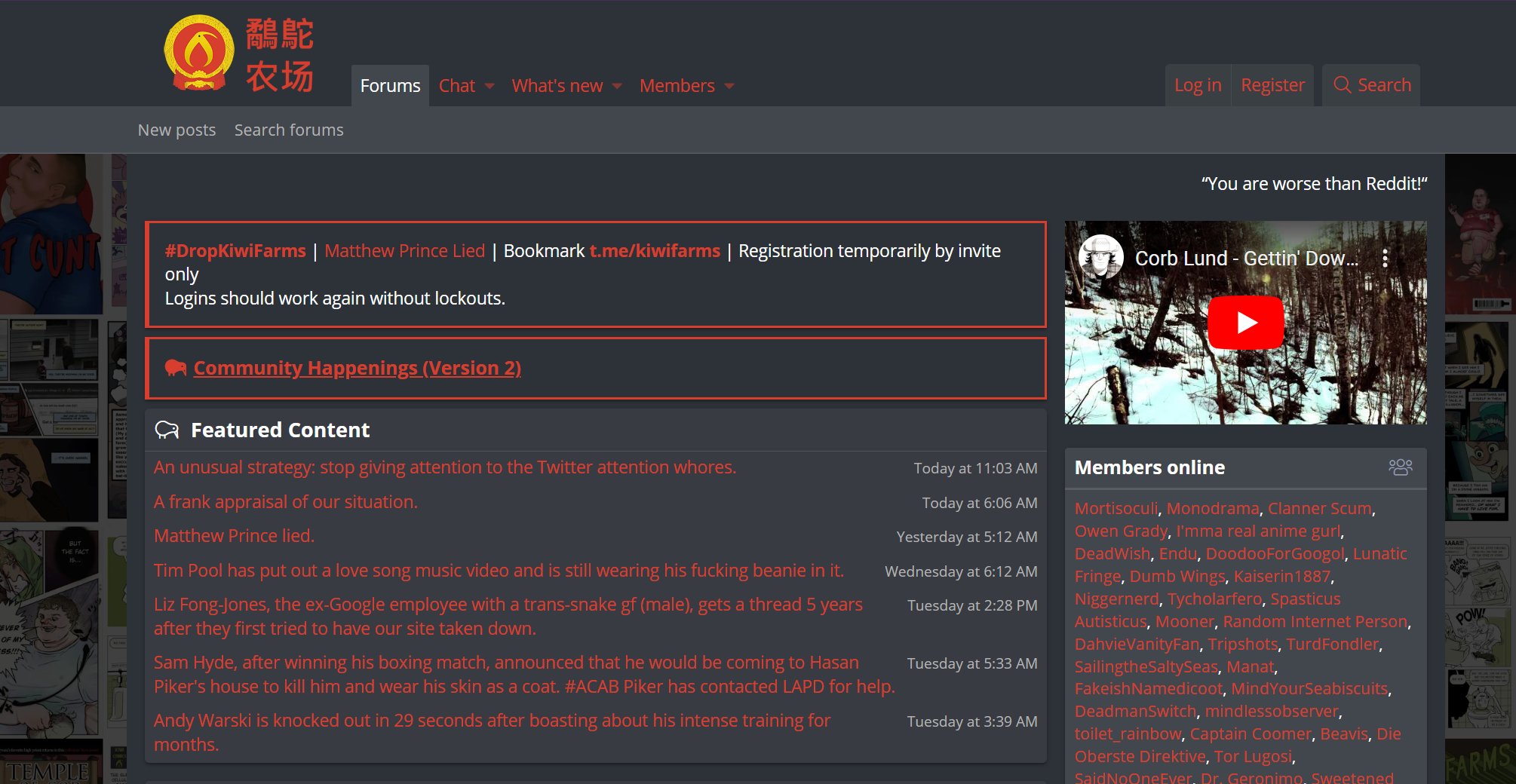View member Mortisoculi's profile

(1116, 509)
